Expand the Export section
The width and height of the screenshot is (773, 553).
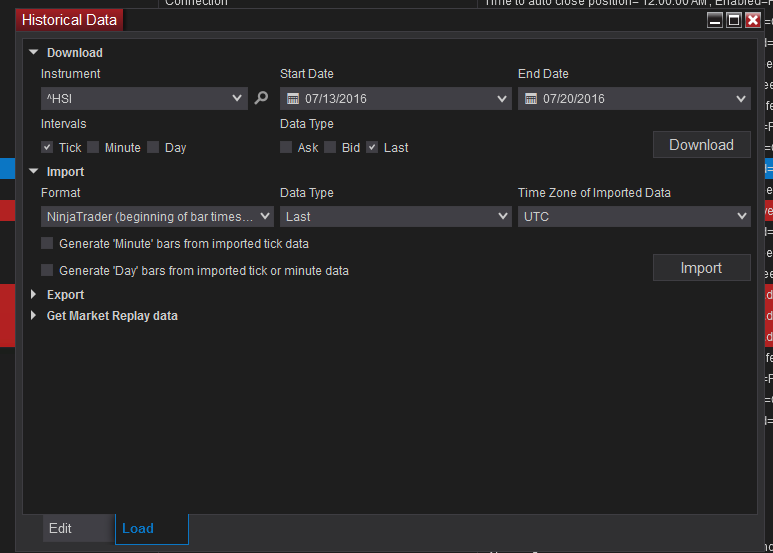point(34,294)
